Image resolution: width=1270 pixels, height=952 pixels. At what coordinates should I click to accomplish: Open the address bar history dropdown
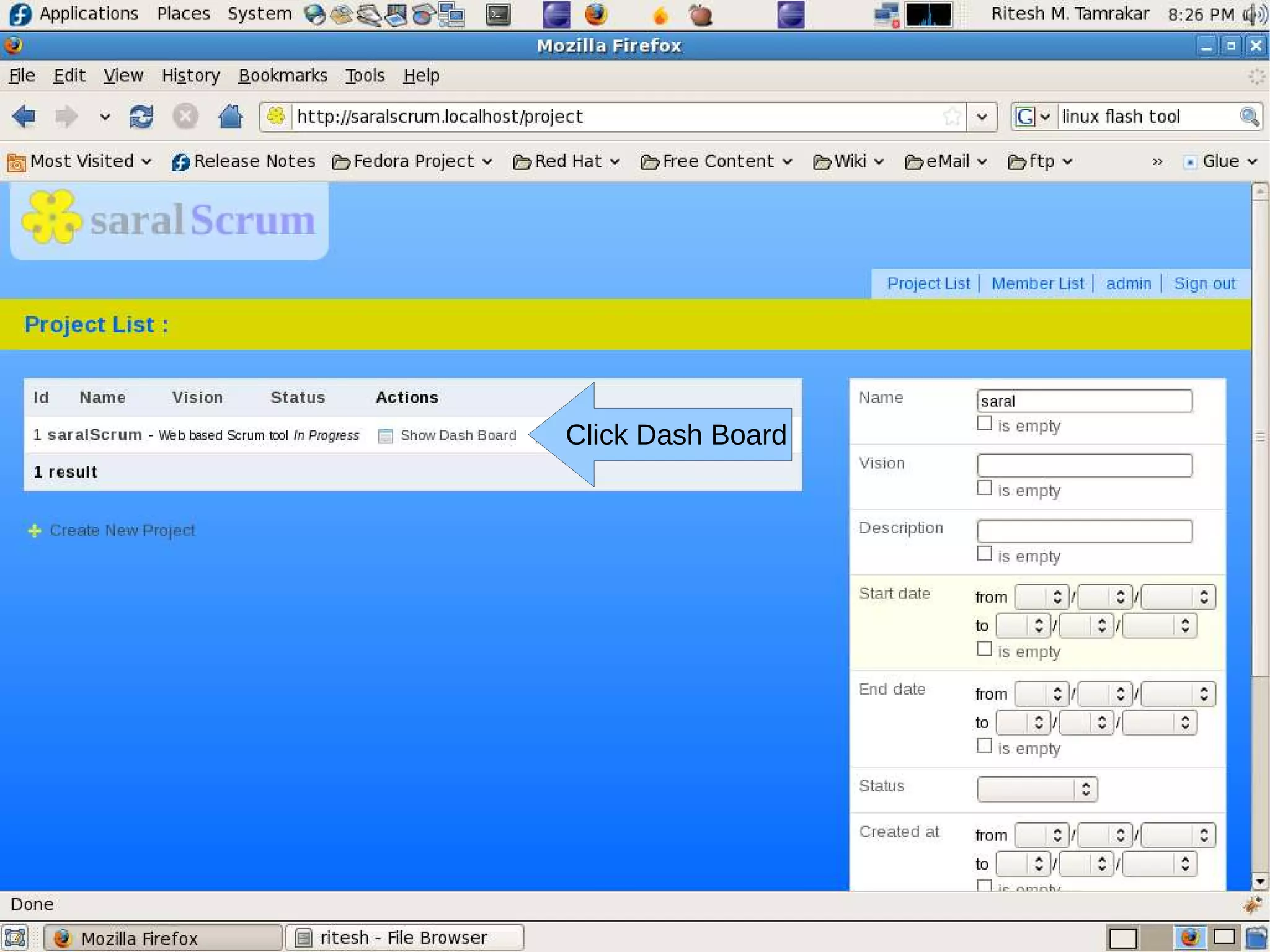click(982, 116)
